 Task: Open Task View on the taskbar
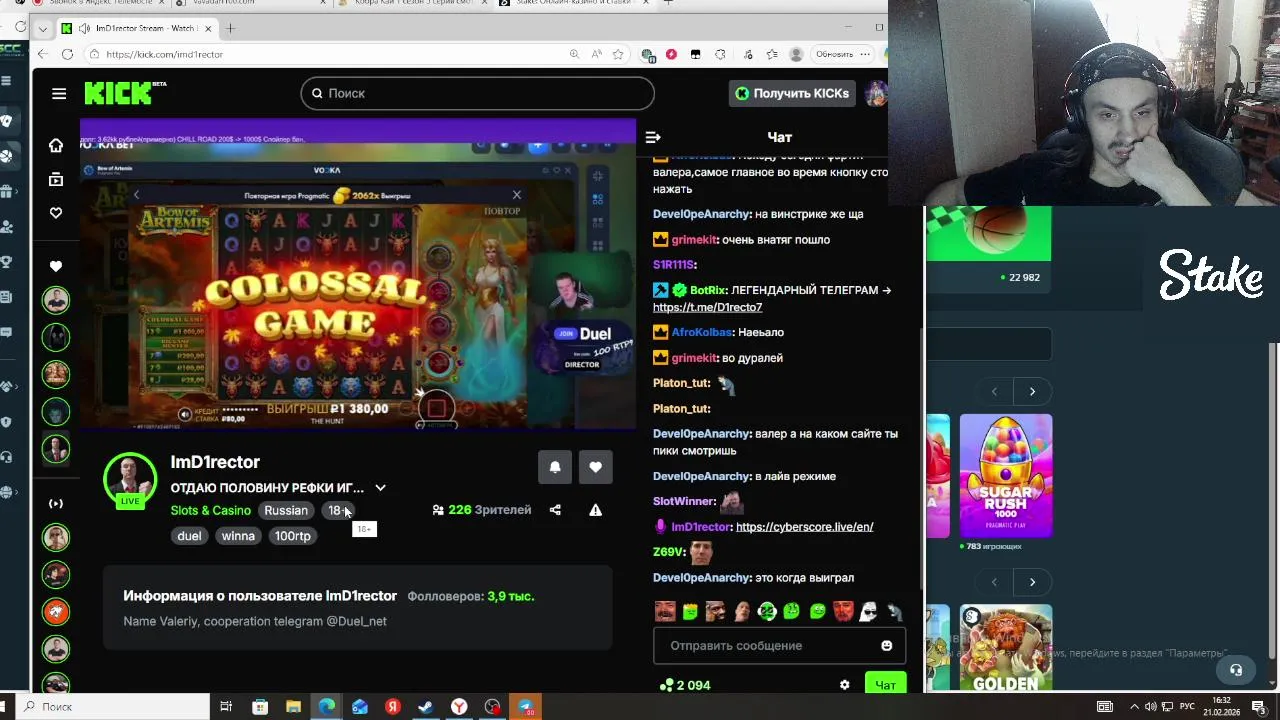coord(226,707)
